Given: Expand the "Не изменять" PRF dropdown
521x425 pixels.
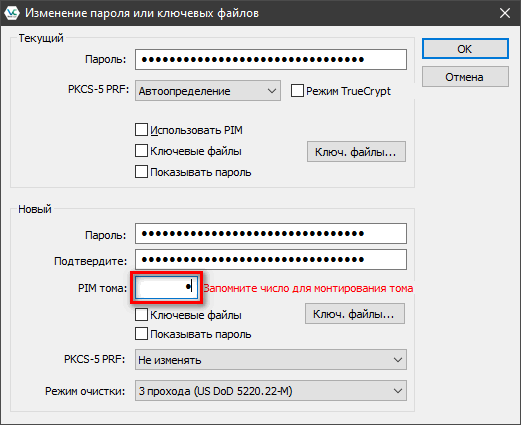Looking at the screenshot, I should 271,360.
